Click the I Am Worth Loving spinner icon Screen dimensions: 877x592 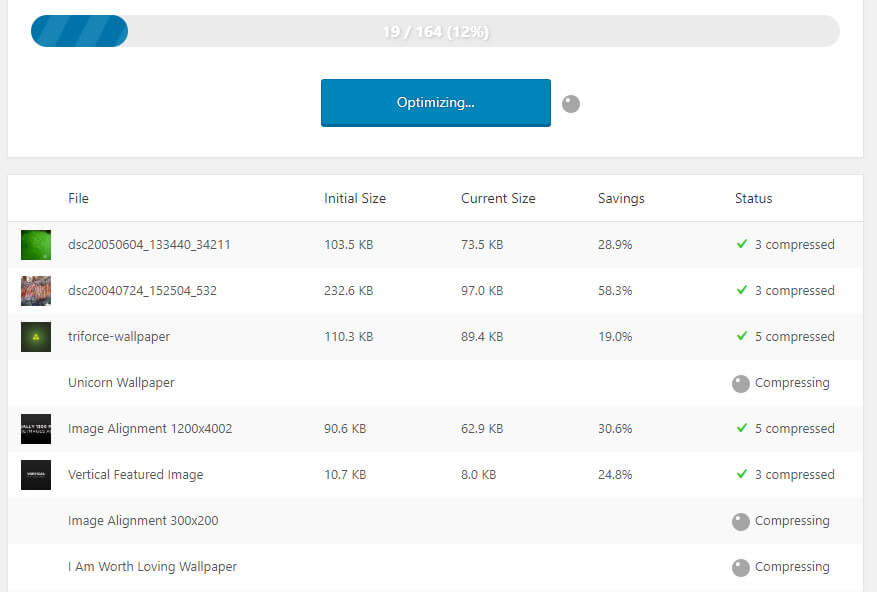click(741, 567)
